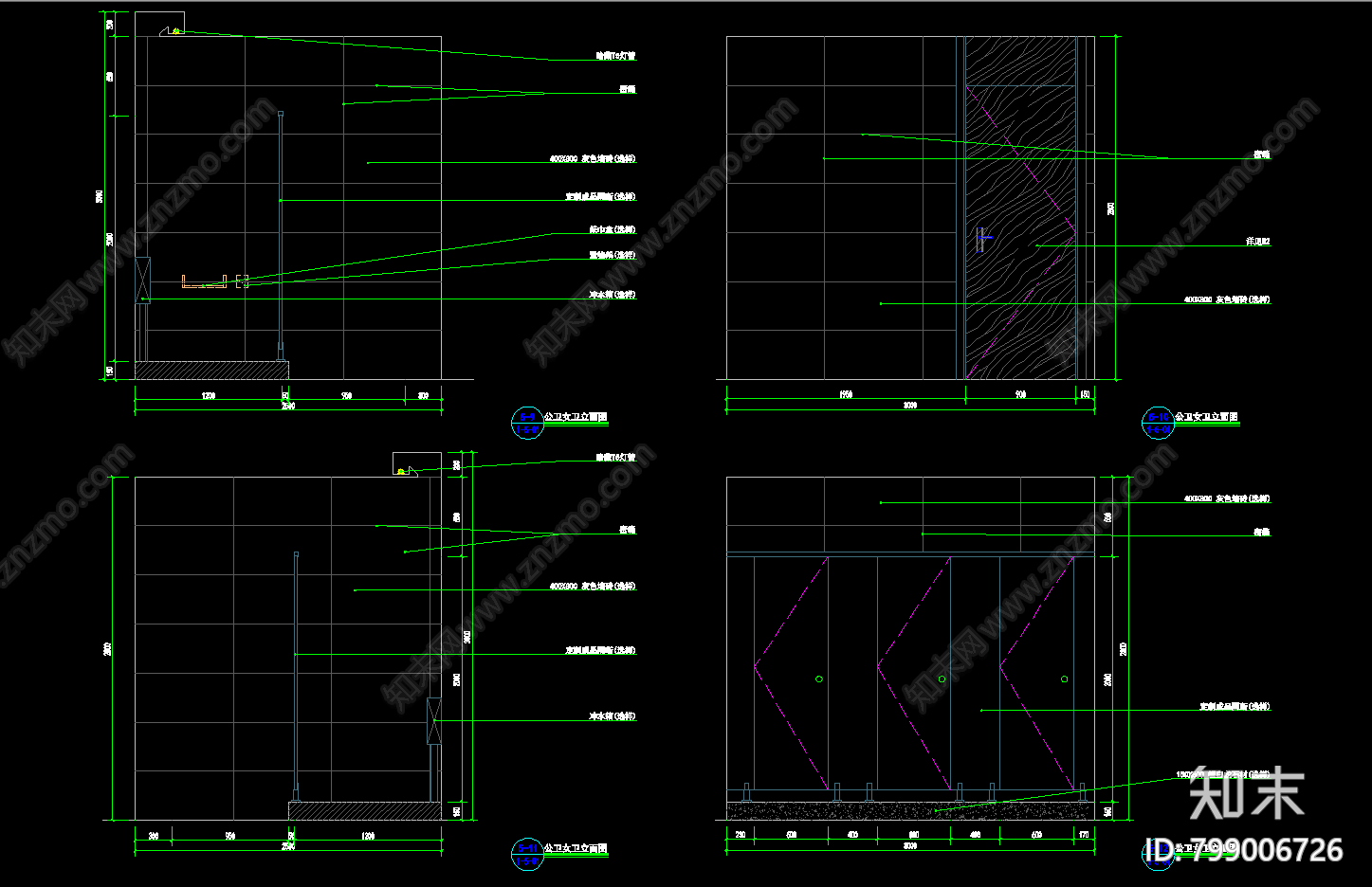Select the '3000' overall dimension under drawing 5-10
1372x887 pixels.
910,405
